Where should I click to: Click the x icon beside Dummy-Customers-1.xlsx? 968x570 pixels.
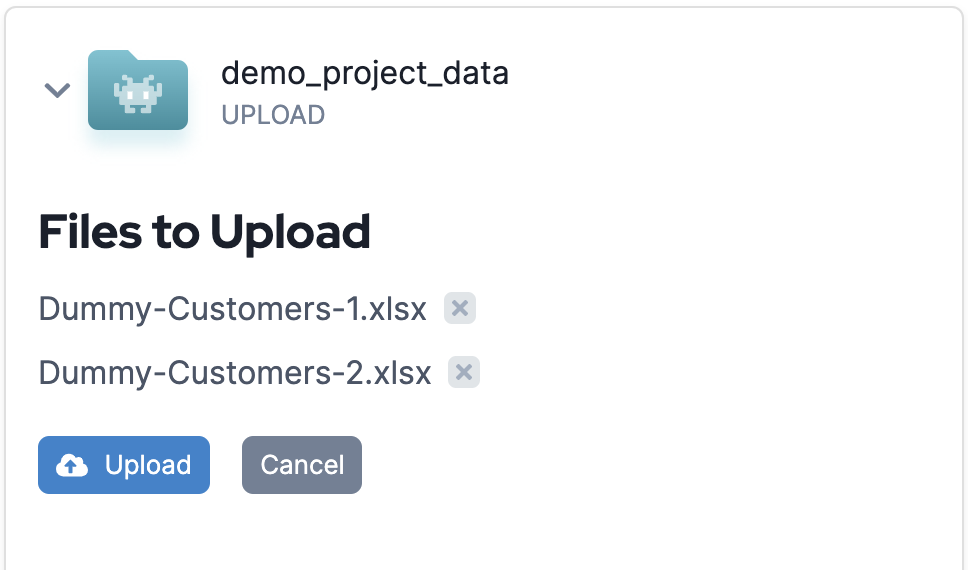pyautogui.click(x=460, y=308)
